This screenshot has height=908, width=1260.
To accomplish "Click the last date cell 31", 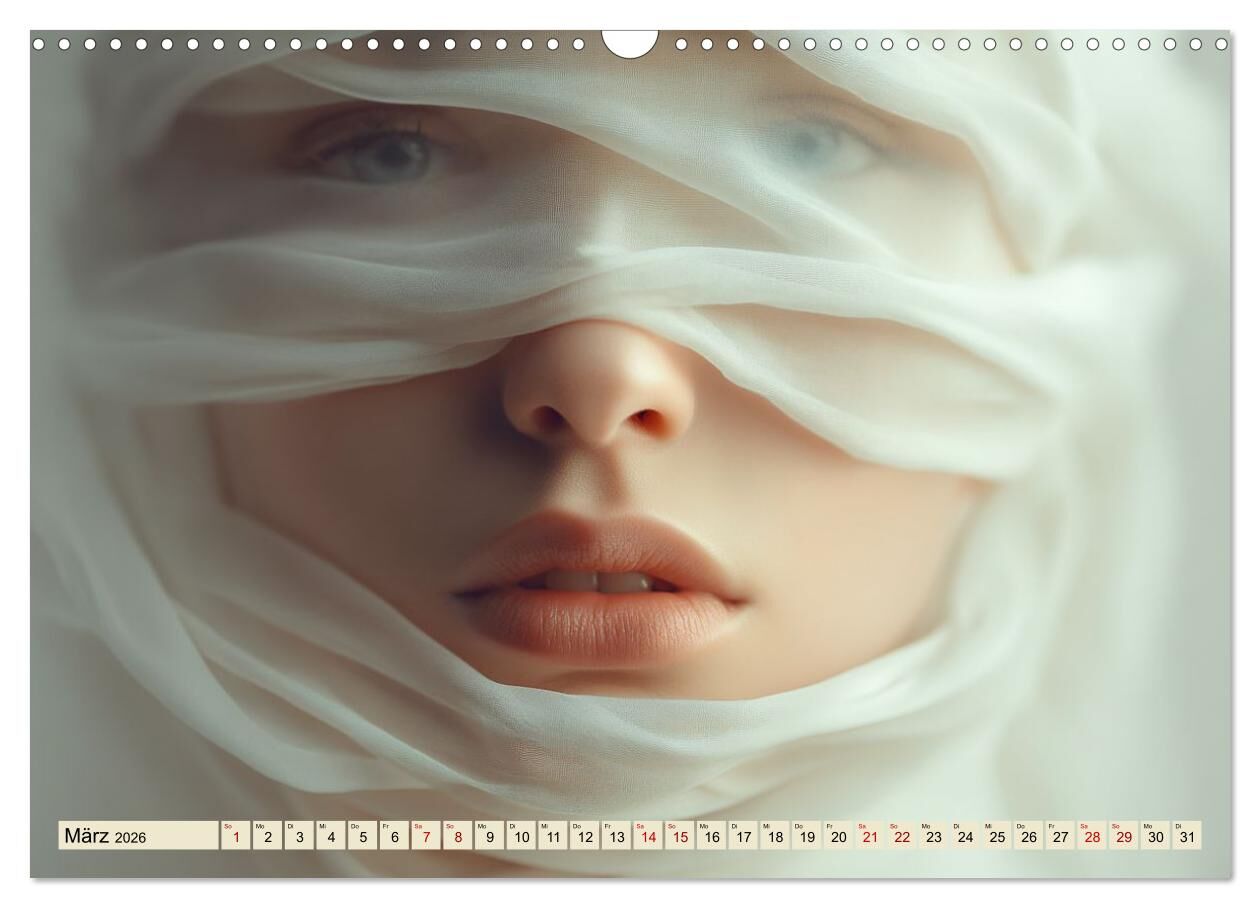I will 1187,836.
